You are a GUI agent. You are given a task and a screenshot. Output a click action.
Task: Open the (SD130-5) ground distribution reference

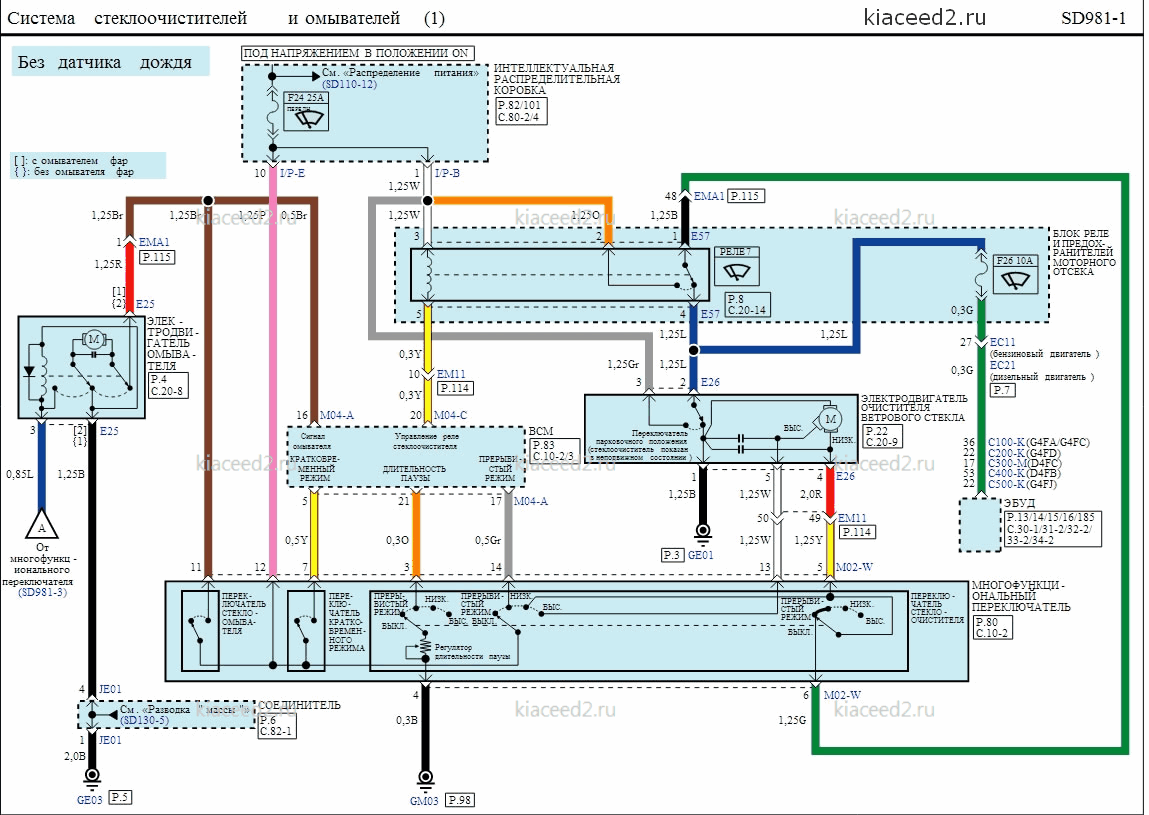click(144, 720)
